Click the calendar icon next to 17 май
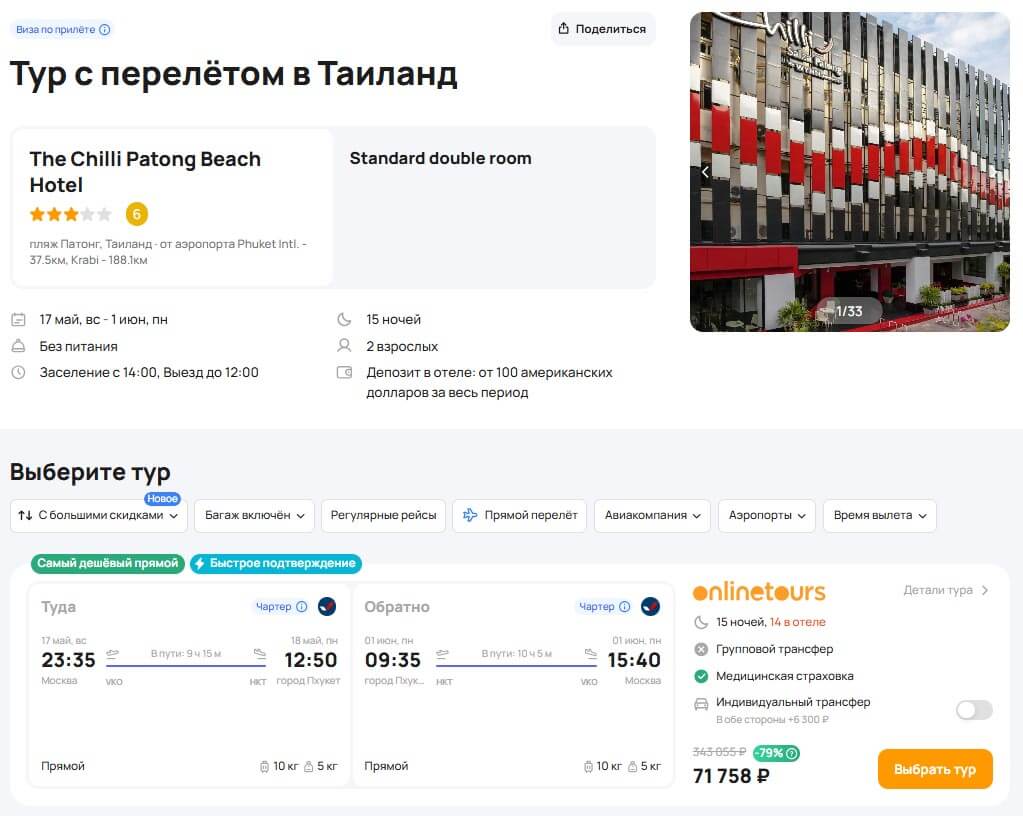Image resolution: width=1023 pixels, height=816 pixels. (18, 320)
